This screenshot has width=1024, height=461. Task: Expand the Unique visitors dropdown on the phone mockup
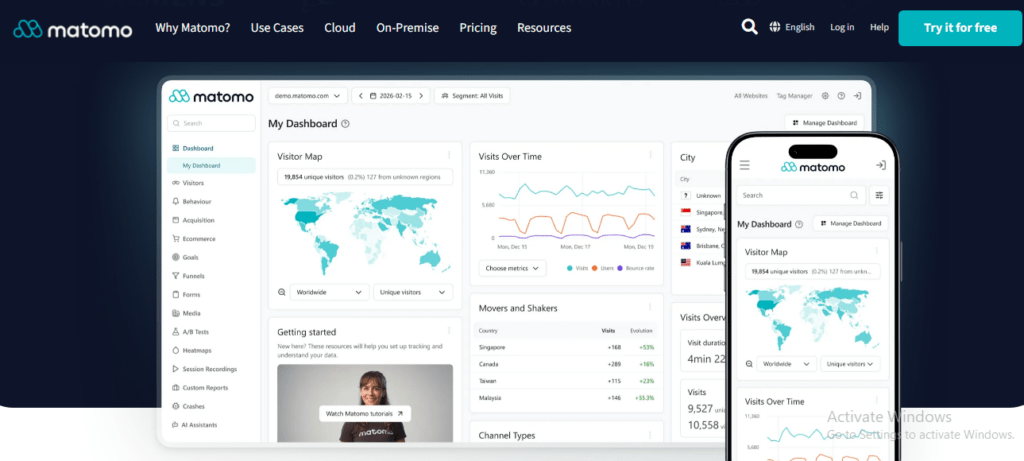[850, 364]
